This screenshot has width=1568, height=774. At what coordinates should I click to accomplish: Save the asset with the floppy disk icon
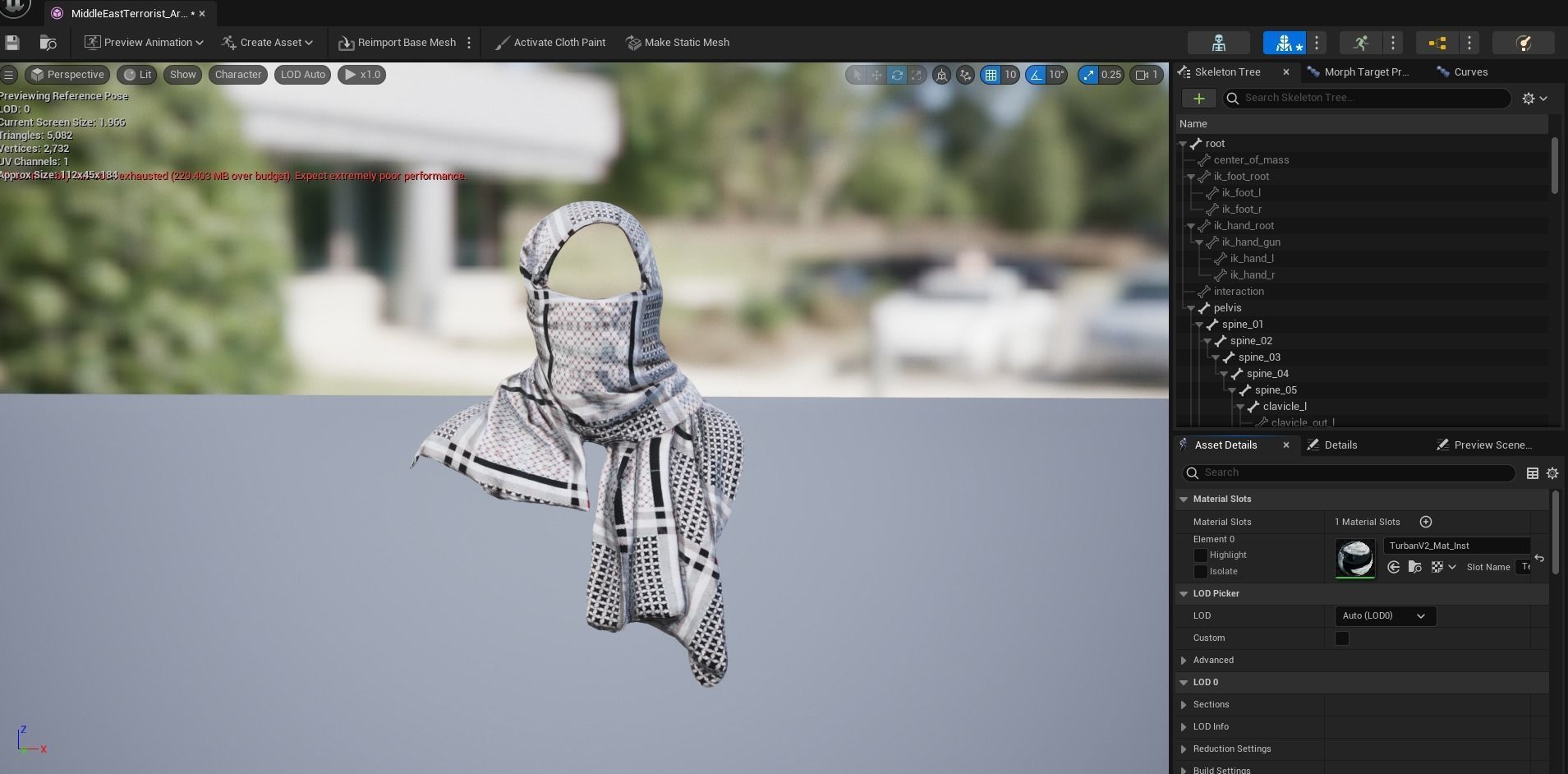click(x=12, y=43)
